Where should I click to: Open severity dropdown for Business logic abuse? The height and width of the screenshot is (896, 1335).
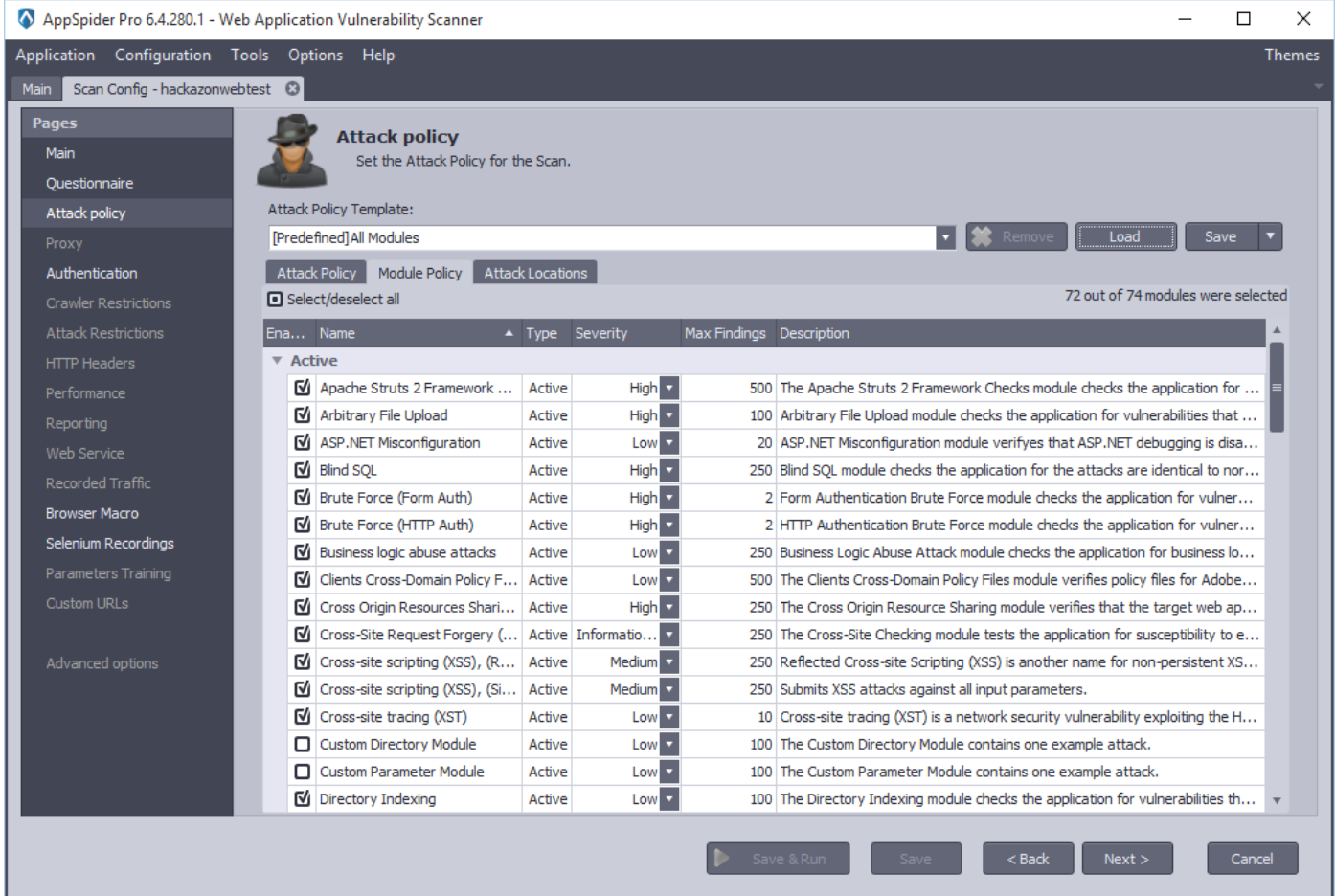[x=669, y=552]
